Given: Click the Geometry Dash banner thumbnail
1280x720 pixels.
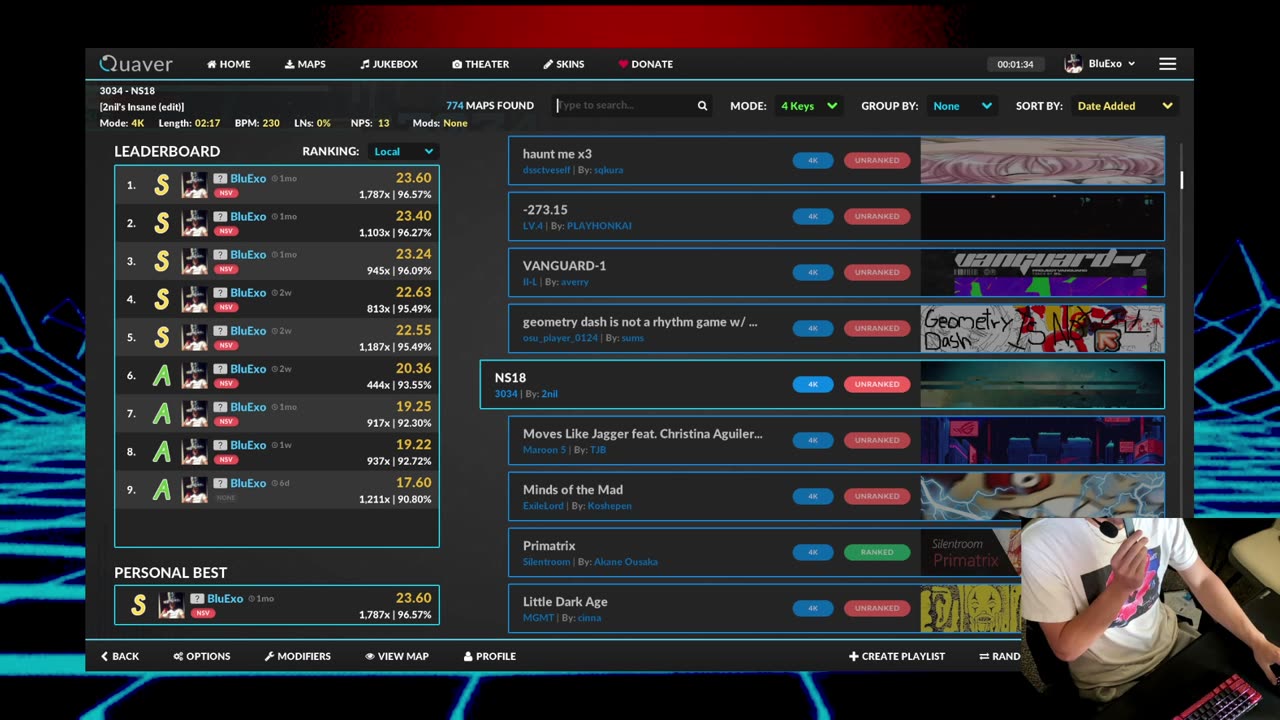Looking at the screenshot, I should pyautogui.click(x=1042, y=328).
